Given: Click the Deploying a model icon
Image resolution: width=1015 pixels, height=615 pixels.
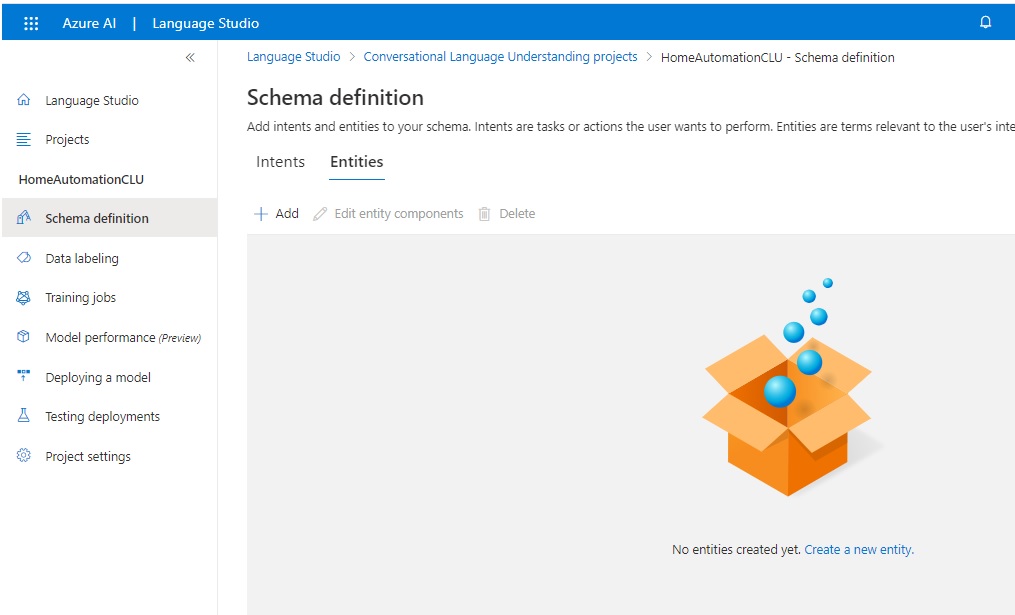Looking at the screenshot, I should (24, 377).
